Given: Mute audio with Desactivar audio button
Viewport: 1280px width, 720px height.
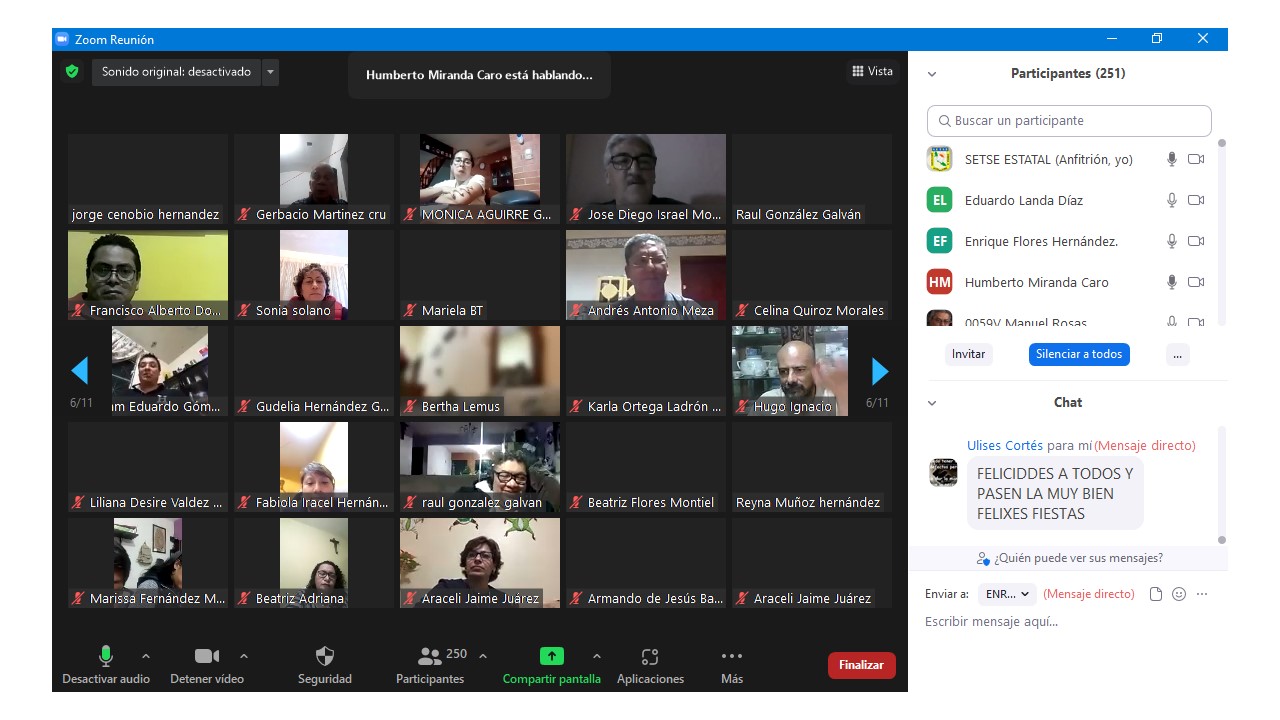Looking at the screenshot, I should [x=106, y=665].
